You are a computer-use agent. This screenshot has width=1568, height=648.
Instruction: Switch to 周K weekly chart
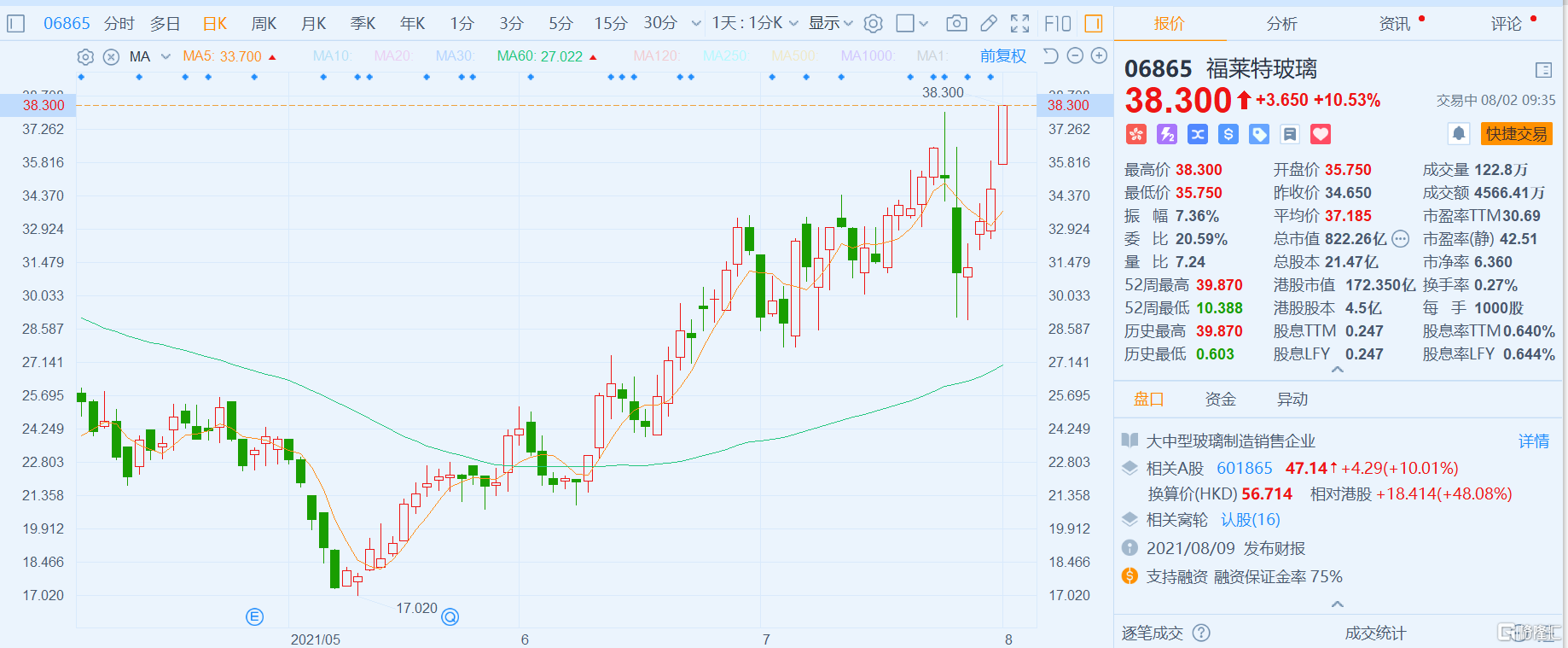pos(264,24)
